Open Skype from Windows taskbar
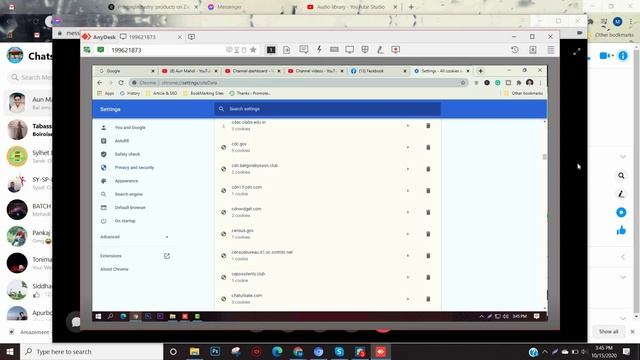640x360 pixels. tap(339, 351)
